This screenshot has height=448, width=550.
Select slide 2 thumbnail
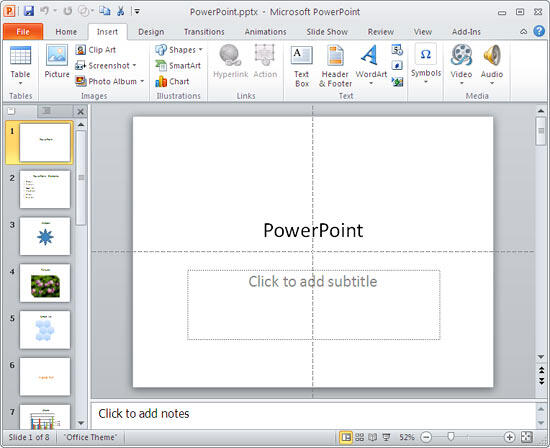click(x=45, y=189)
